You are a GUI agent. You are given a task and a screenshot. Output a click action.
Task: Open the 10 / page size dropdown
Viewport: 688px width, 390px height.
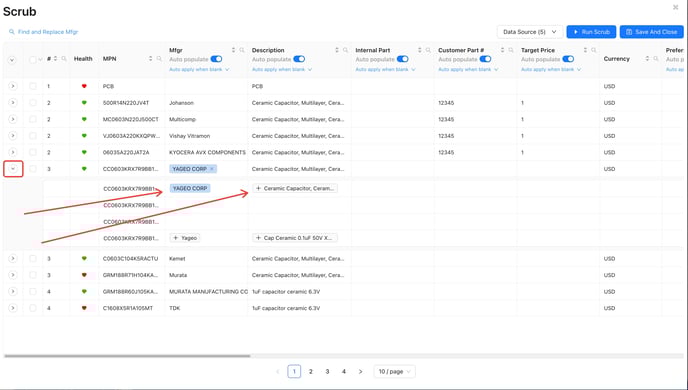tap(394, 372)
